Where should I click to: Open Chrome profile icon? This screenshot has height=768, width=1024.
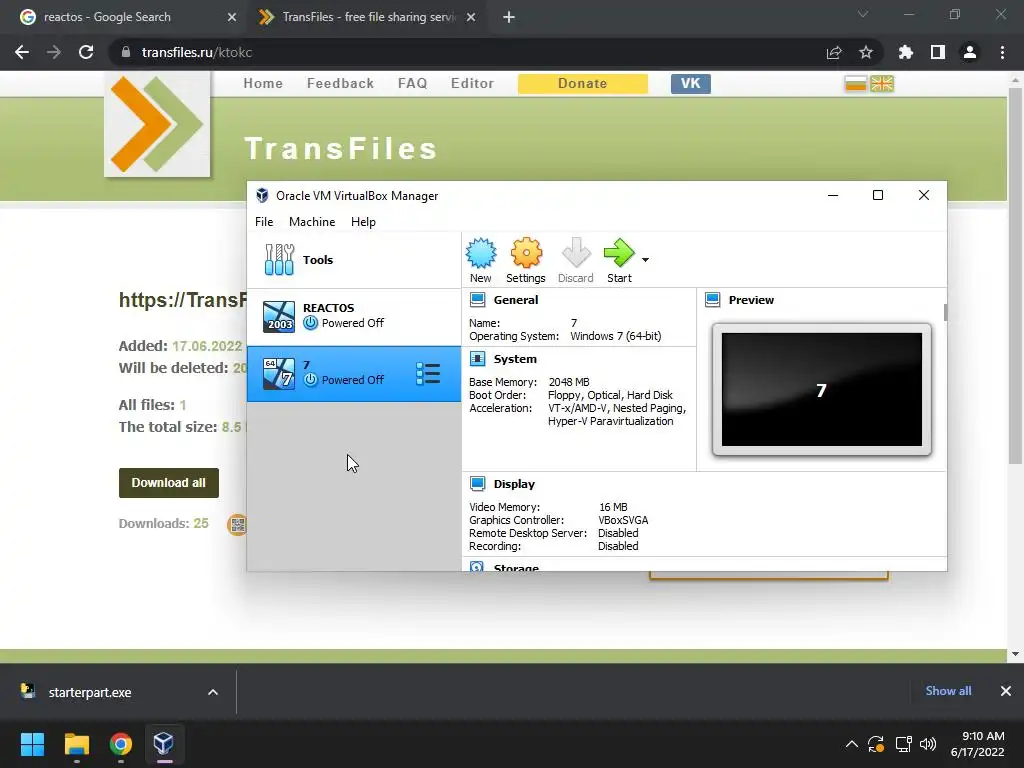(970, 52)
